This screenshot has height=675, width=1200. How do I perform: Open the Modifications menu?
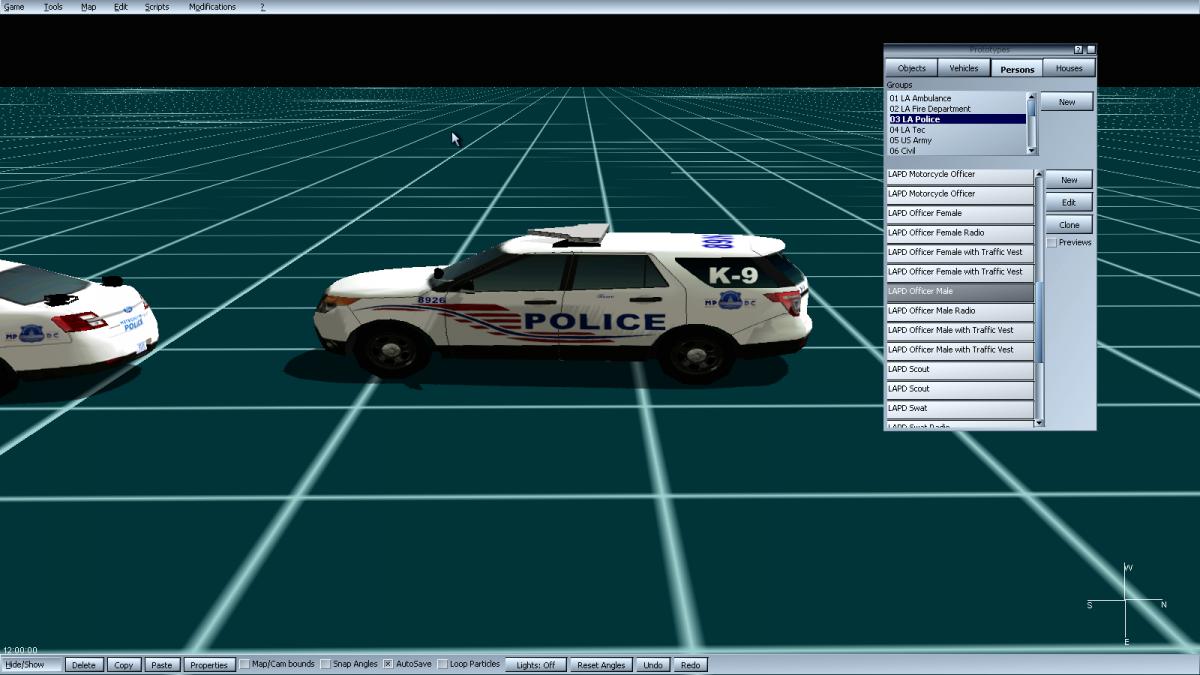pos(213,7)
